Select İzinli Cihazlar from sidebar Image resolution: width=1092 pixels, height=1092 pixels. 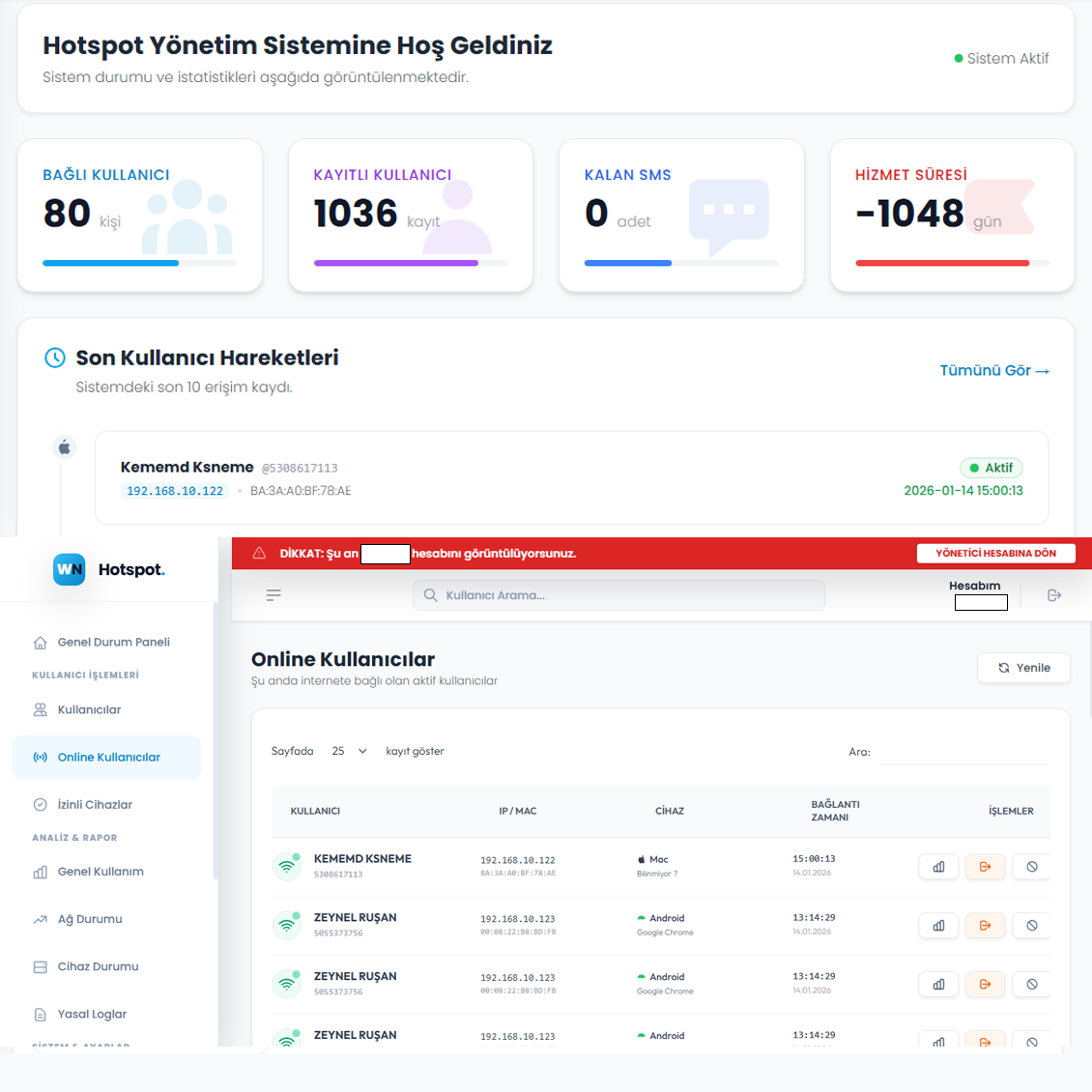coord(95,804)
